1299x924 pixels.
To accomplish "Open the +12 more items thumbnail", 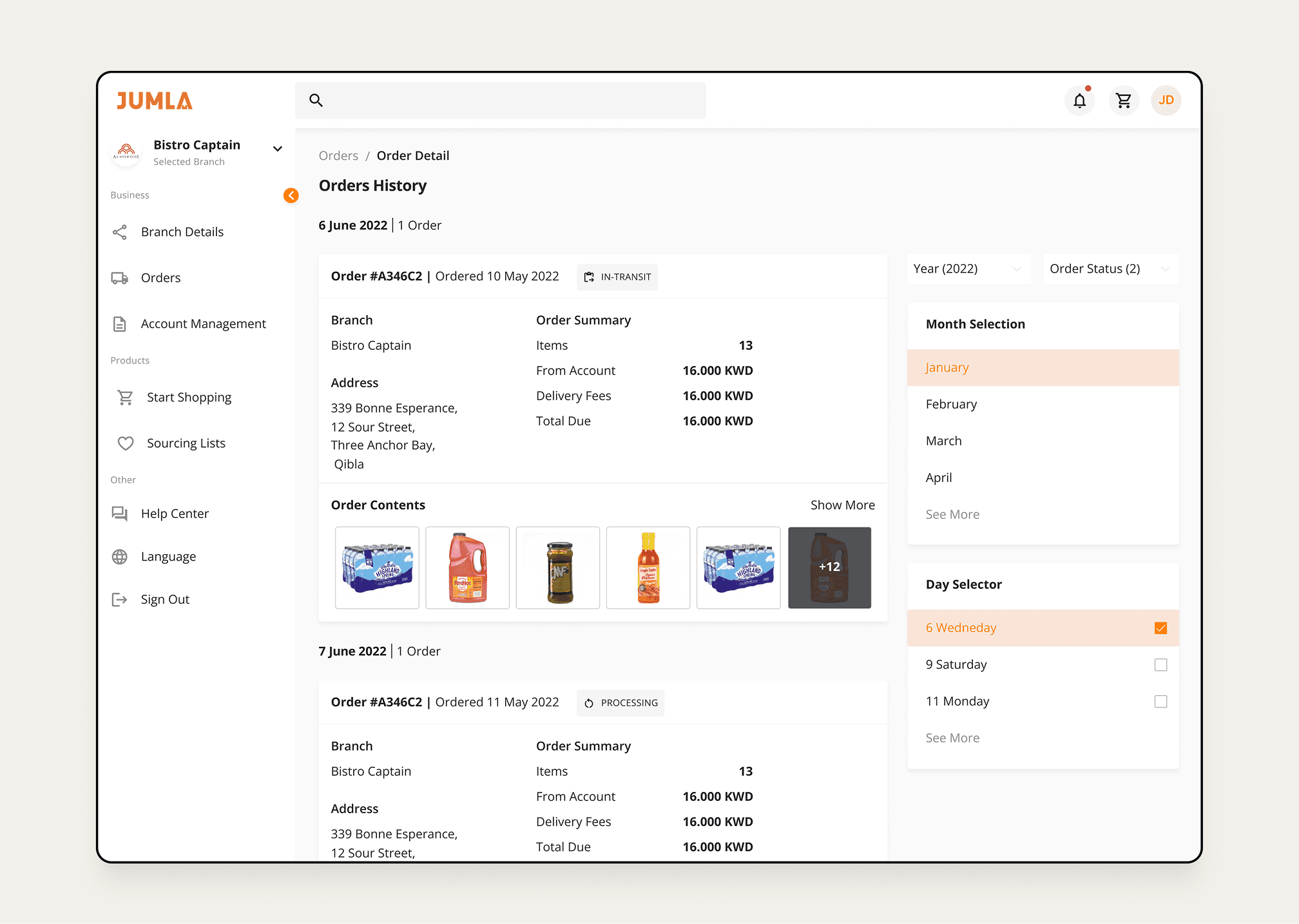I will (x=829, y=567).
